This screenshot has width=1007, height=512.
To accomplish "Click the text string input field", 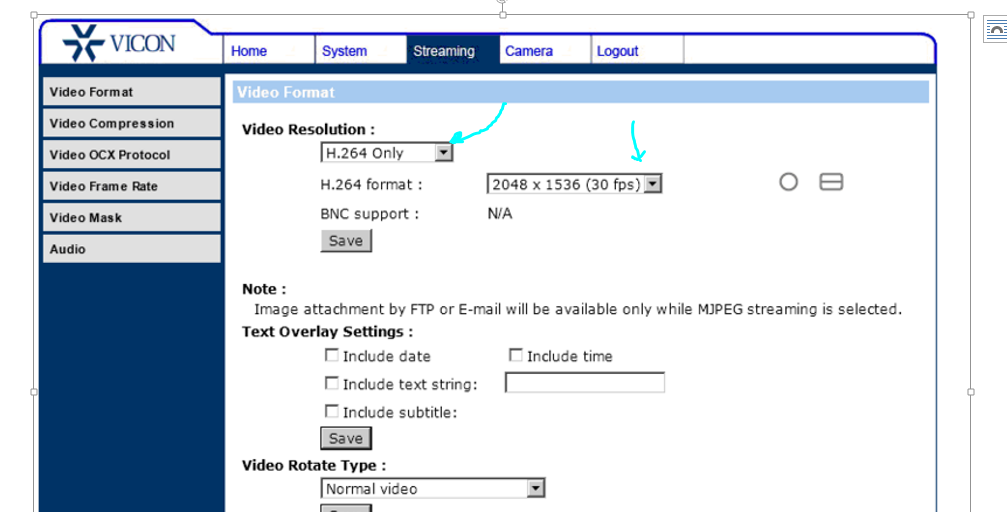I will coord(584,383).
